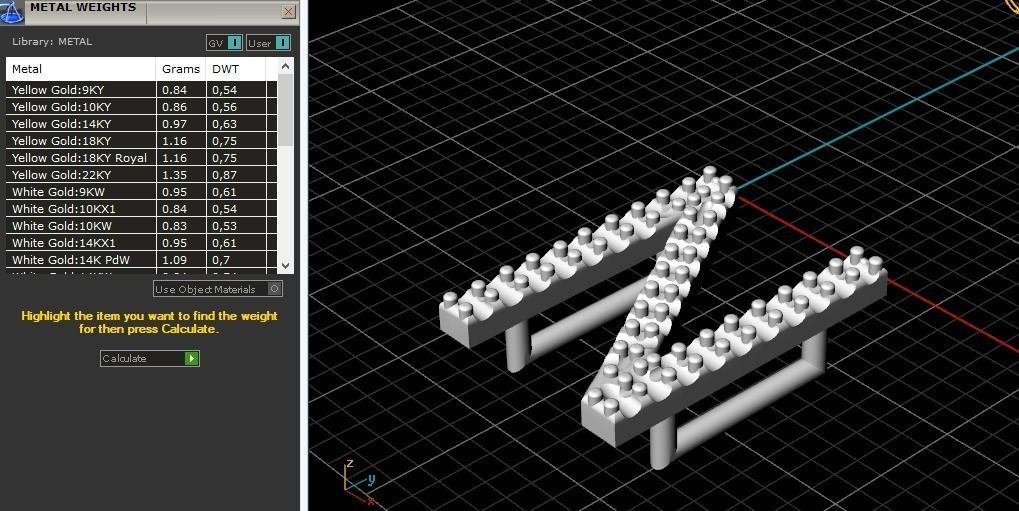This screenshot has height=511, width=1019.
Task: Enable Use Object Materials option
Action: [218, 289]
